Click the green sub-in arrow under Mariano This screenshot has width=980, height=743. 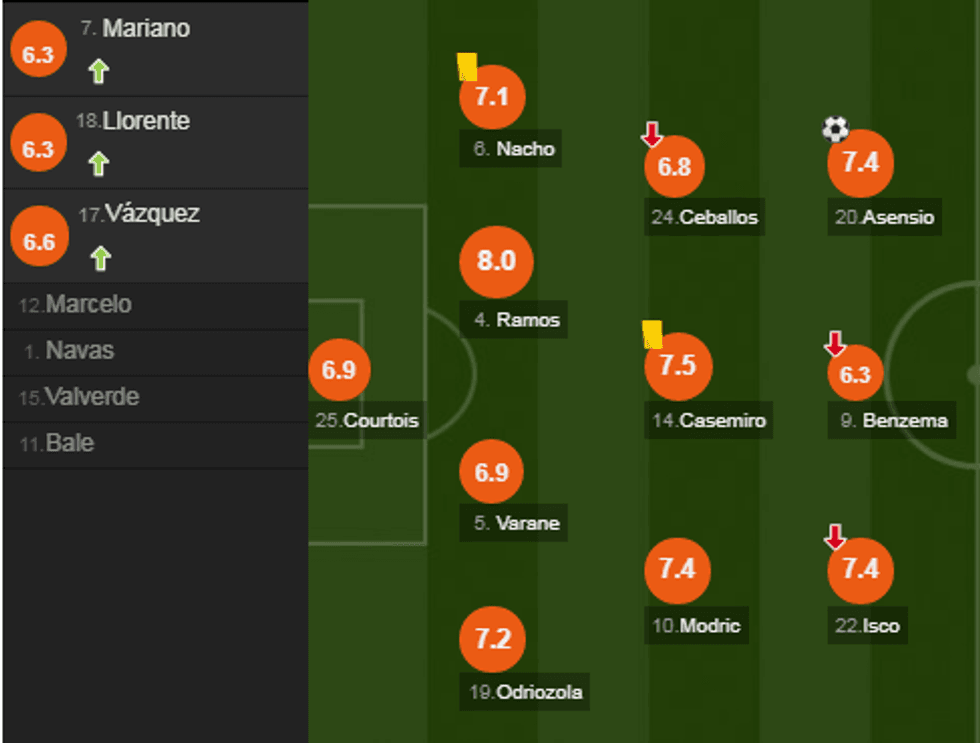98,71
